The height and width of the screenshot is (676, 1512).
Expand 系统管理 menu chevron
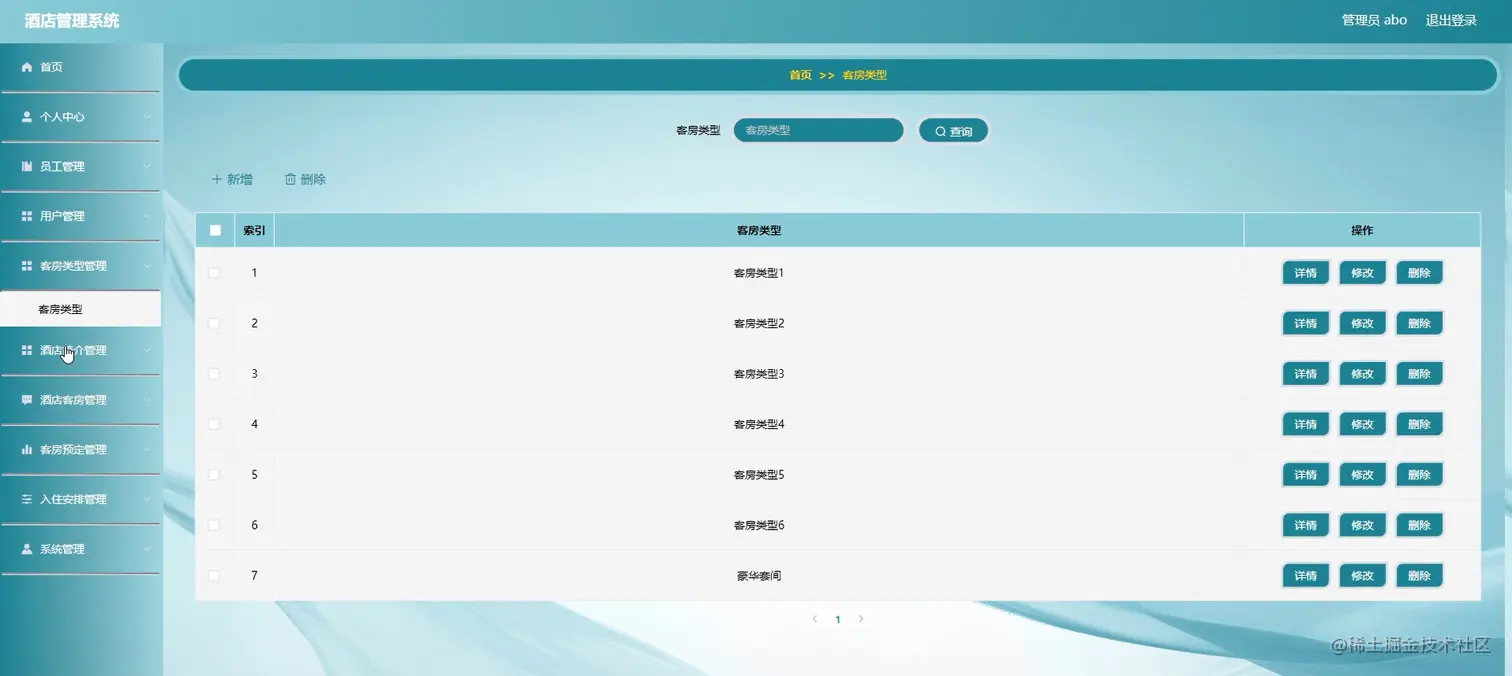point(147,549)
